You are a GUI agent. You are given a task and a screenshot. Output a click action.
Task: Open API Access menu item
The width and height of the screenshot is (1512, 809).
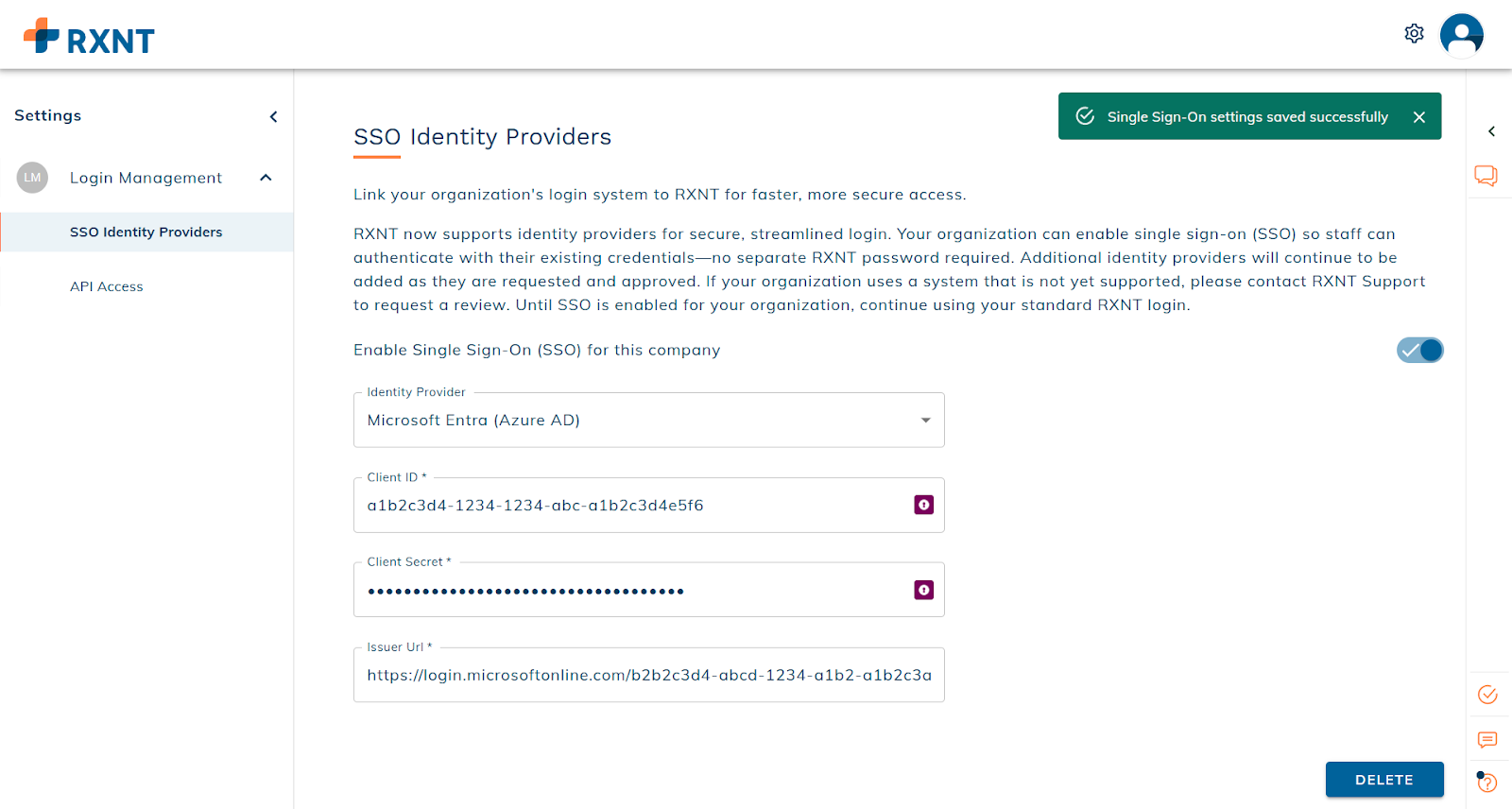click(107, 286)
